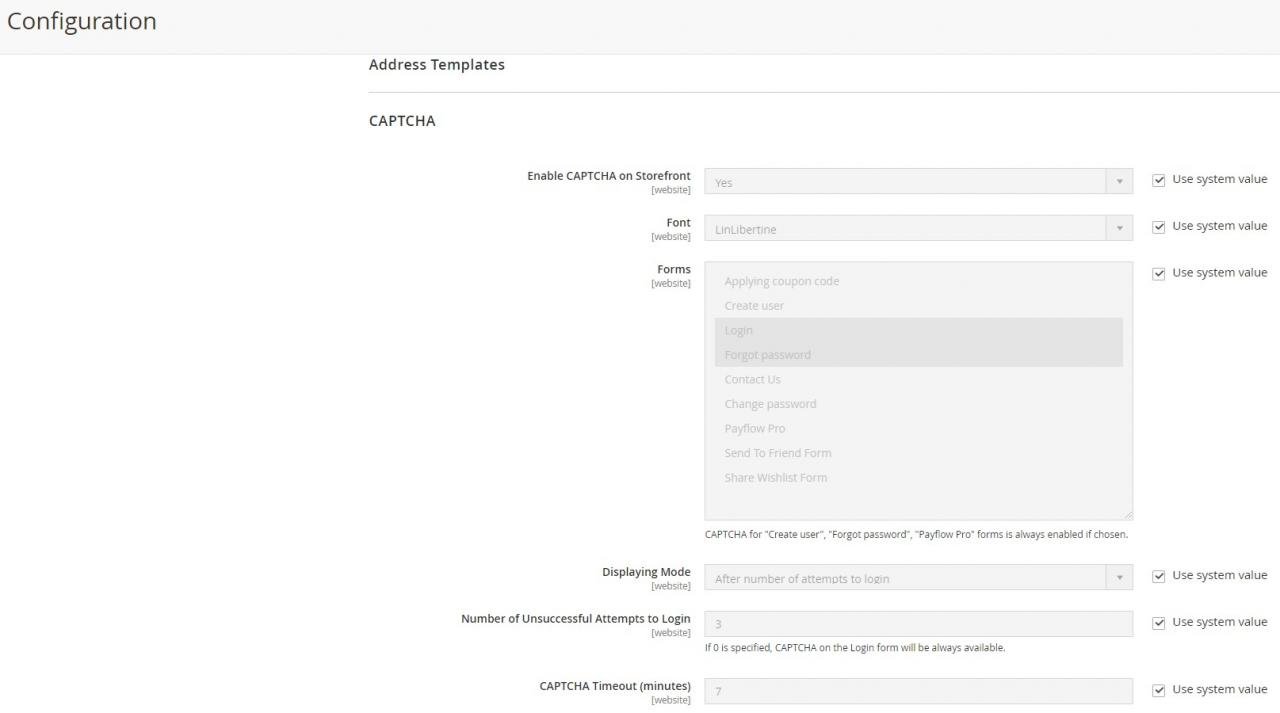Toggle Use system value for CAPTCHA Timeout
Image resolution: width=1280 pixels, height=713 pixels.
(1158, 690)
